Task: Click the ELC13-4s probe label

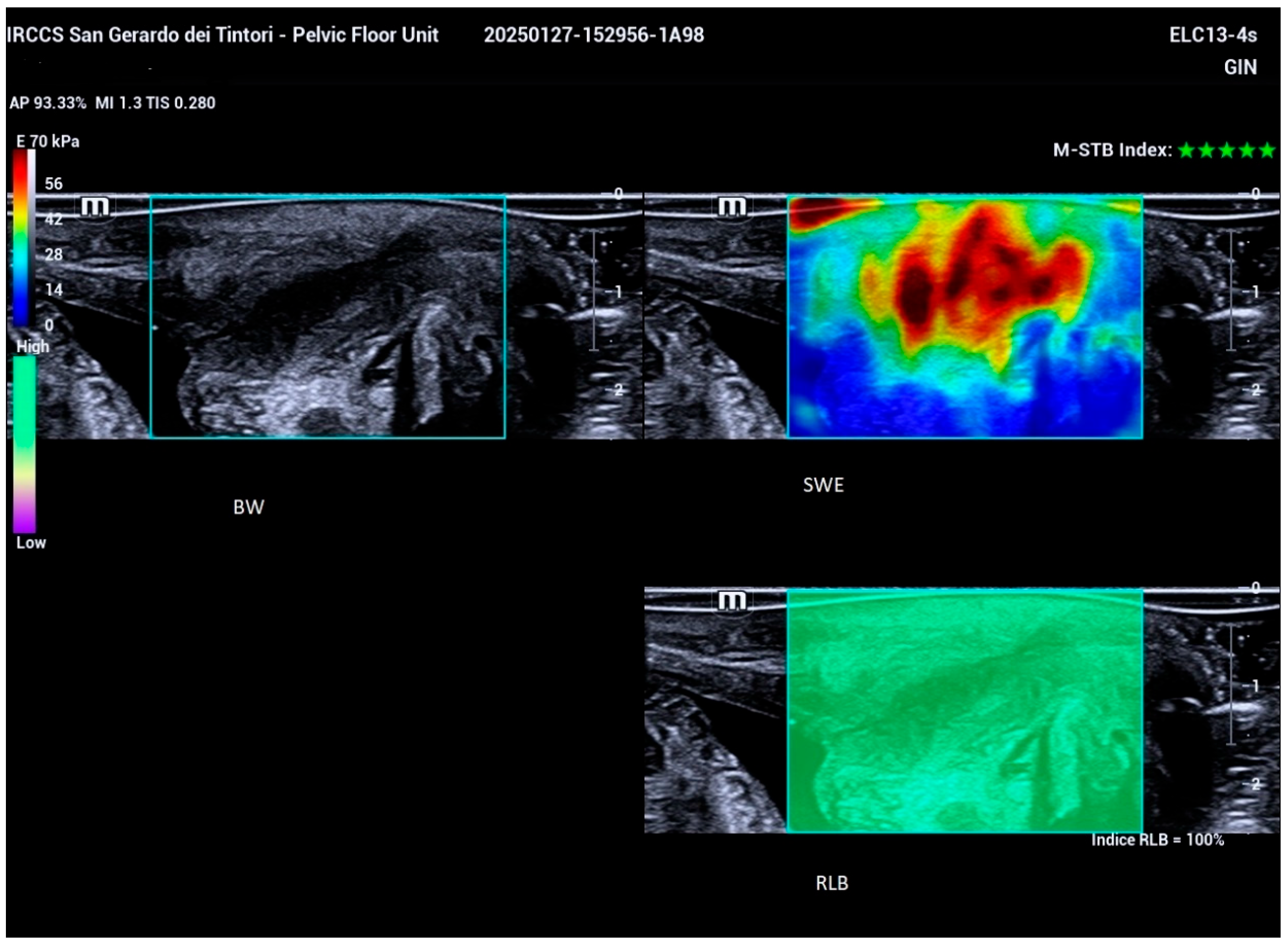Action: point(1213,35)
